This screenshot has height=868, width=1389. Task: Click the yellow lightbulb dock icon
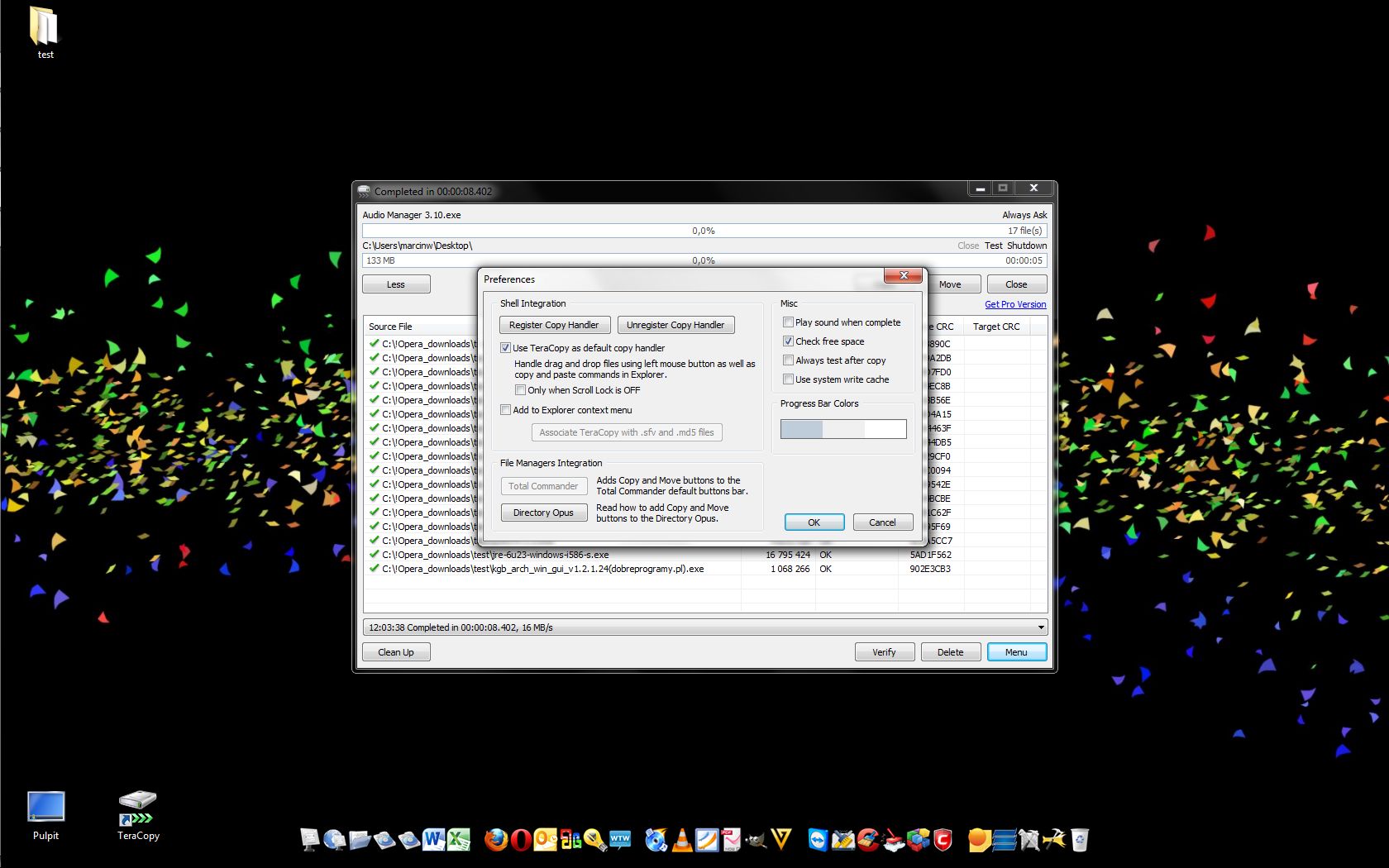click(x=594, y=840)
